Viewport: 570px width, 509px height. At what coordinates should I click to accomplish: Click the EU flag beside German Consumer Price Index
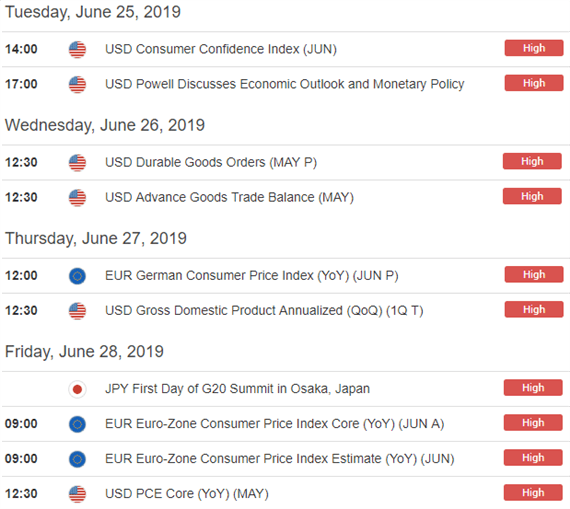77,276
